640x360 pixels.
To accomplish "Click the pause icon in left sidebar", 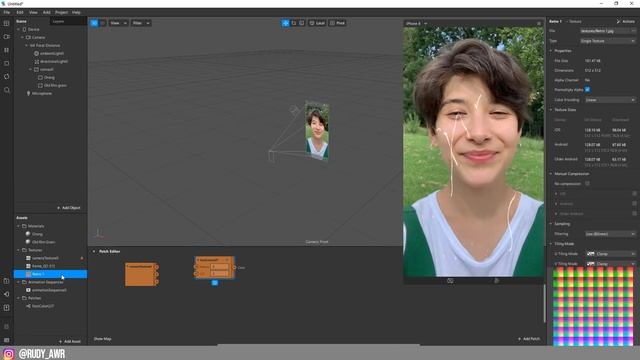I will [x=7, y=50].
